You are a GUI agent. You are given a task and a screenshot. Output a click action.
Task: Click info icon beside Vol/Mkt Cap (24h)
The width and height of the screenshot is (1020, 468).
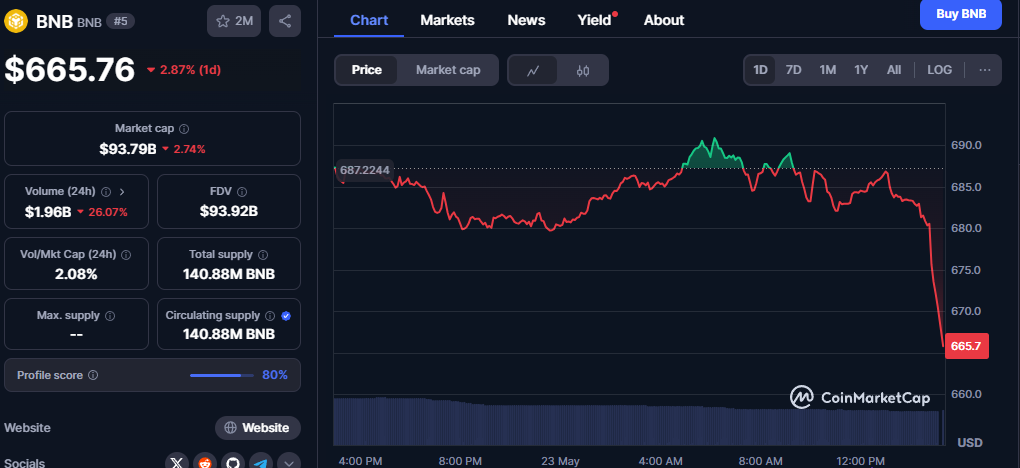coord(126,255)
